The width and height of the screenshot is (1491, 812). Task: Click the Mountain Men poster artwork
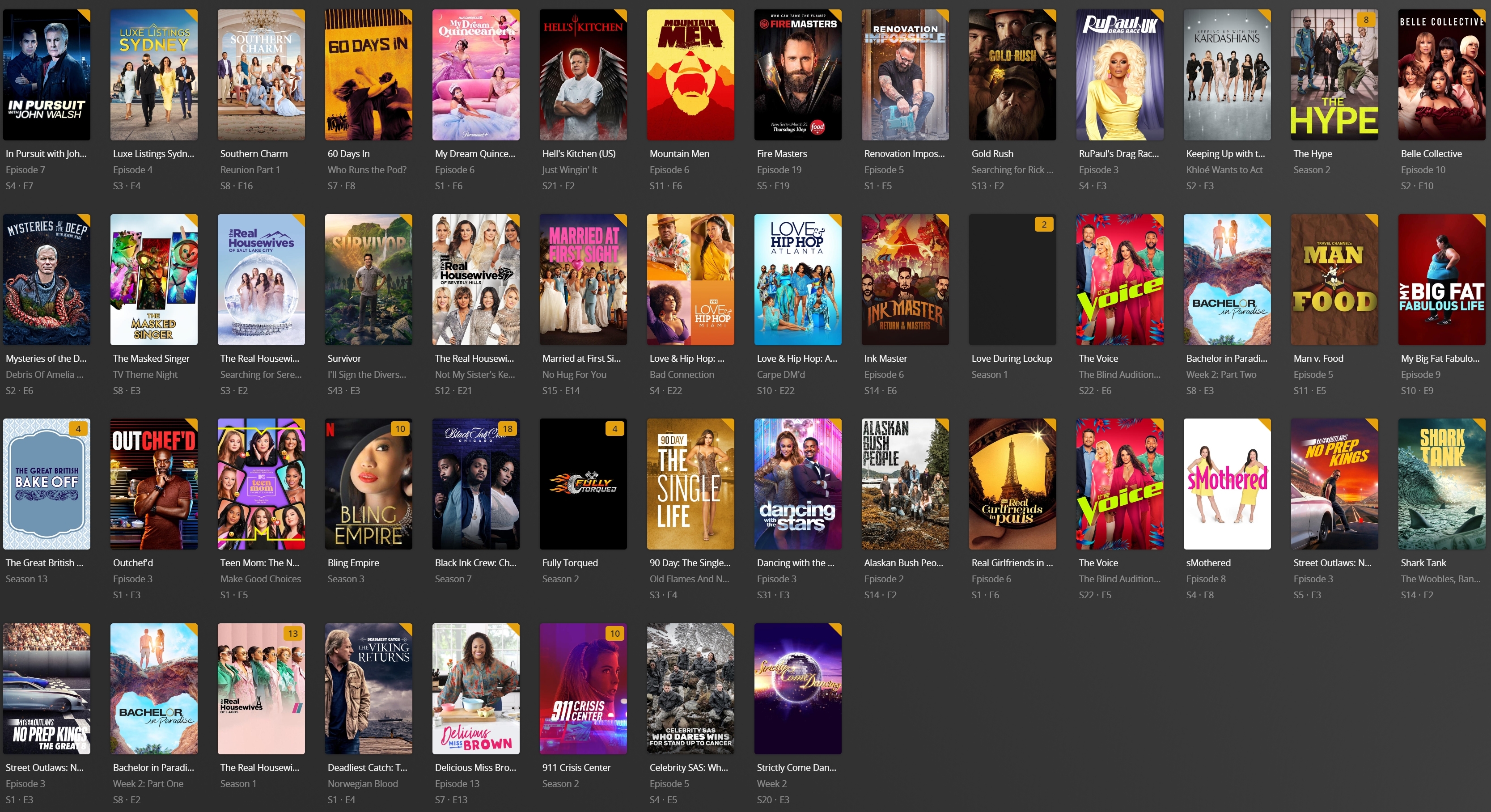[690, 75]
